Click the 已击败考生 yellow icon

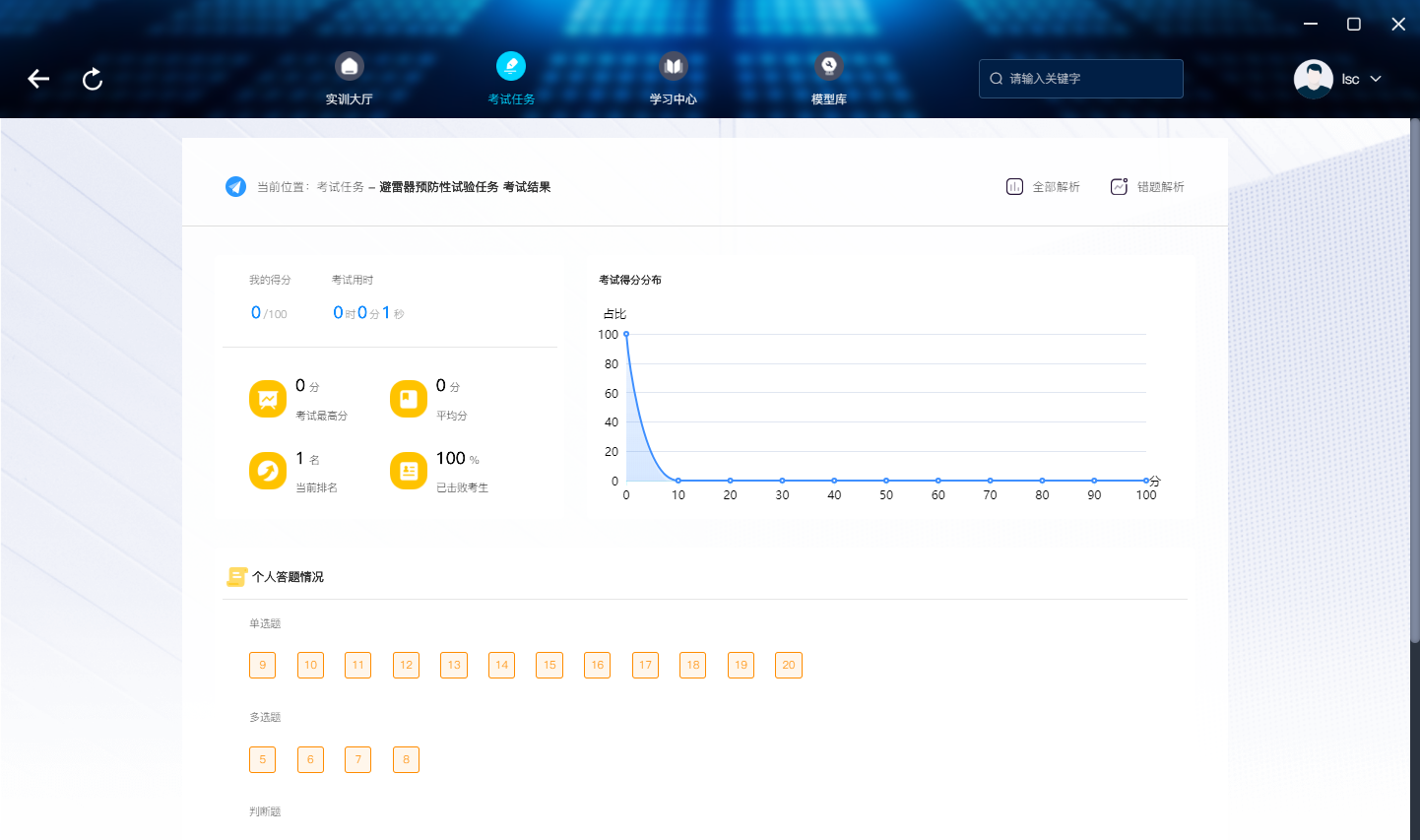[x=409, y=471]
